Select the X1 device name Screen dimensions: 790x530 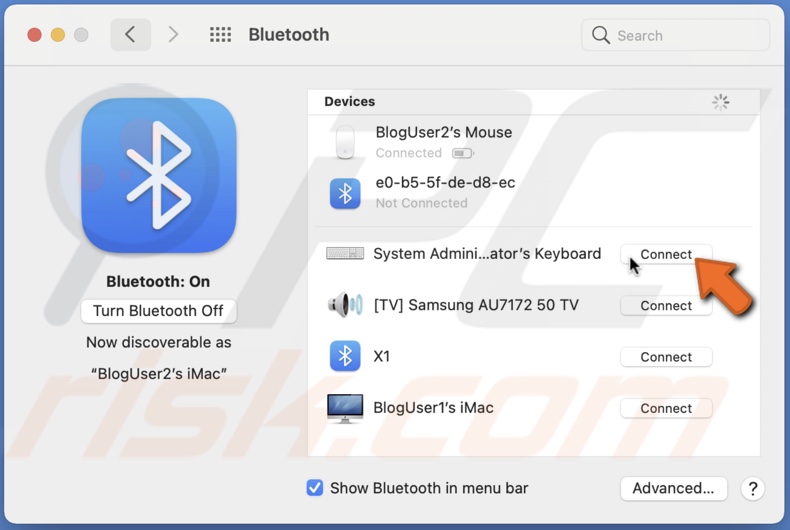pos(381,356)
